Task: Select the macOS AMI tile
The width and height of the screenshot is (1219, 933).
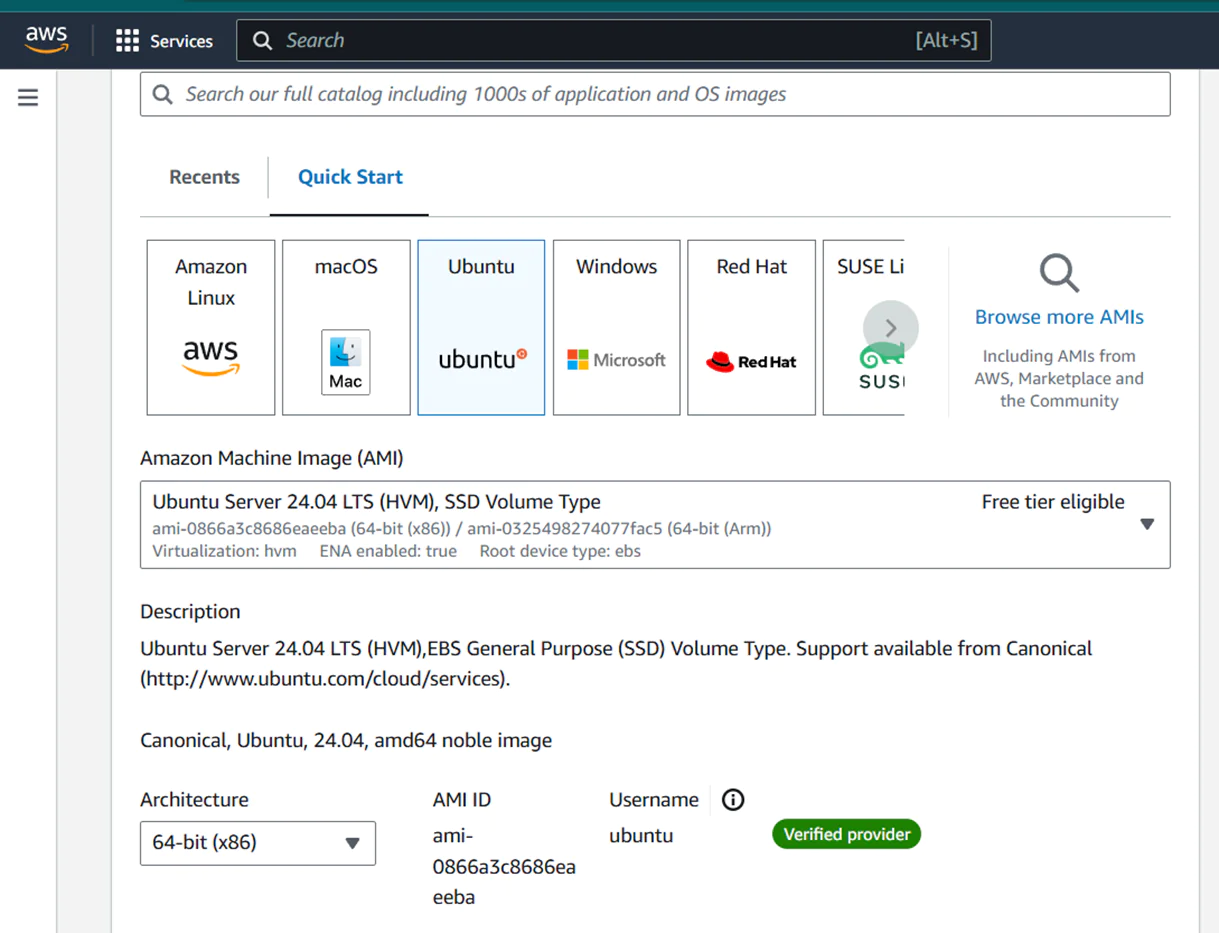Action: click(346, 327)
